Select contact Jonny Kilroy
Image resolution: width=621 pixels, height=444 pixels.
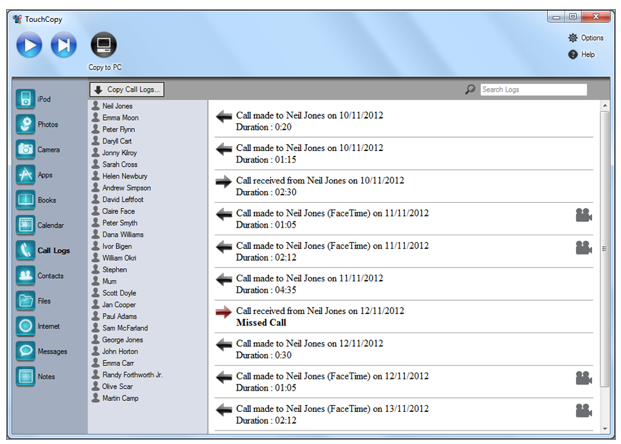tap(114, 152)
